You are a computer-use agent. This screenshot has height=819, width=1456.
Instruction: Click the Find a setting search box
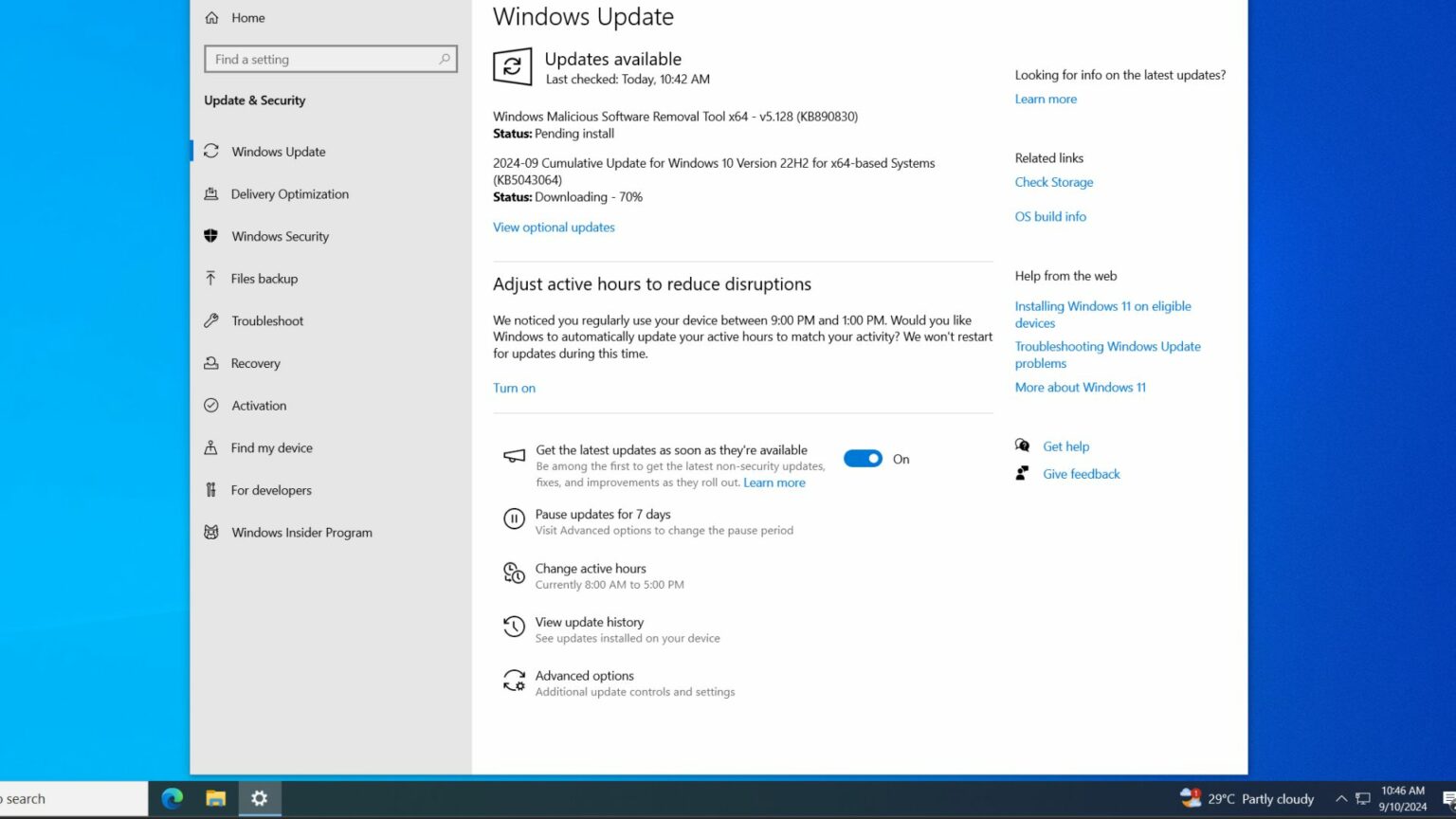coord(330,59)
